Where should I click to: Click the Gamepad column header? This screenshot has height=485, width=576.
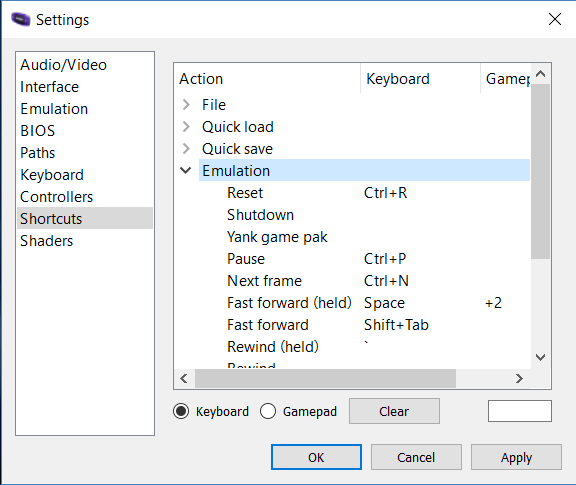point(505,79)
